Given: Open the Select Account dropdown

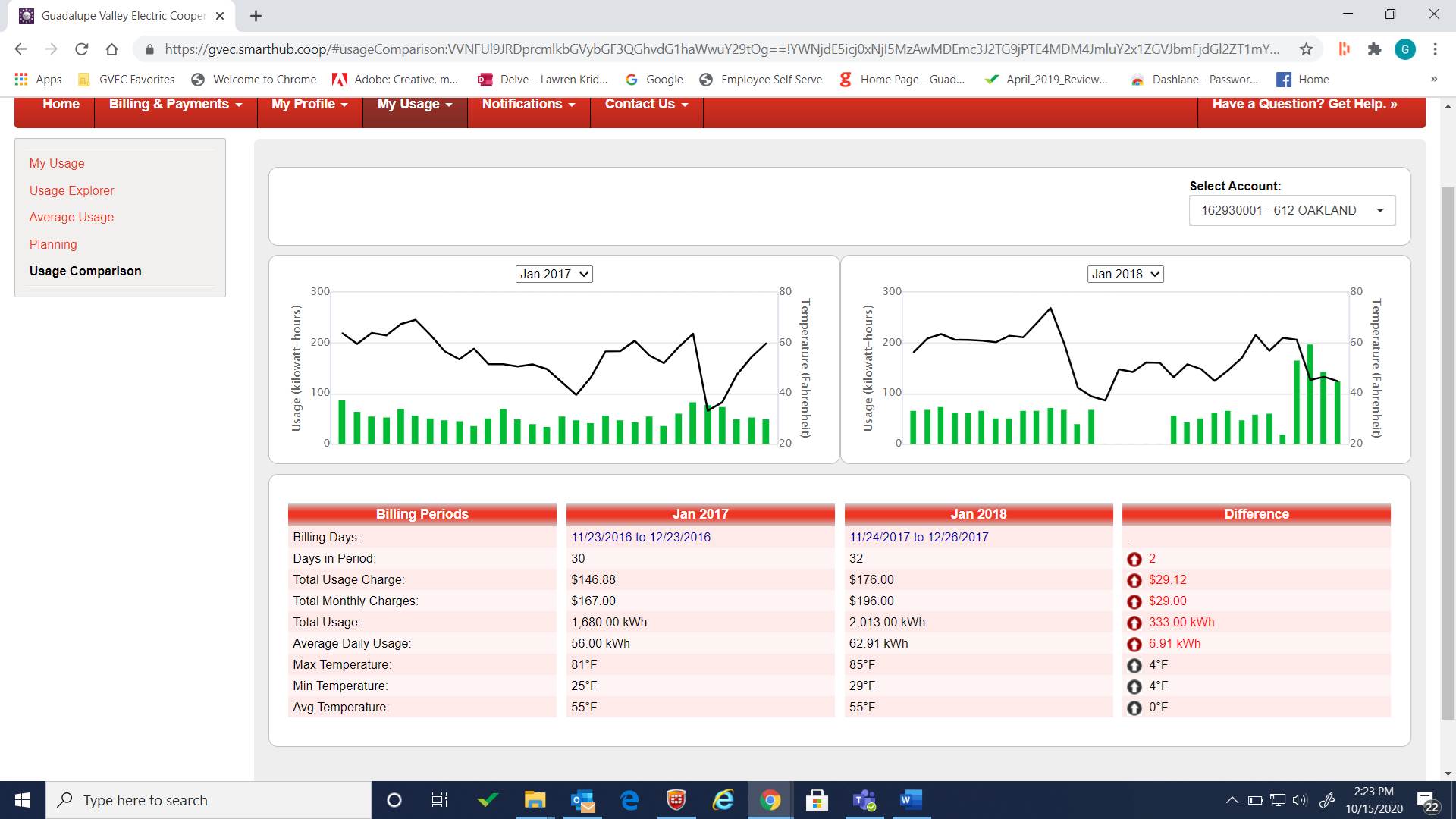Looking at the screenshot, I should point(1292,210).
